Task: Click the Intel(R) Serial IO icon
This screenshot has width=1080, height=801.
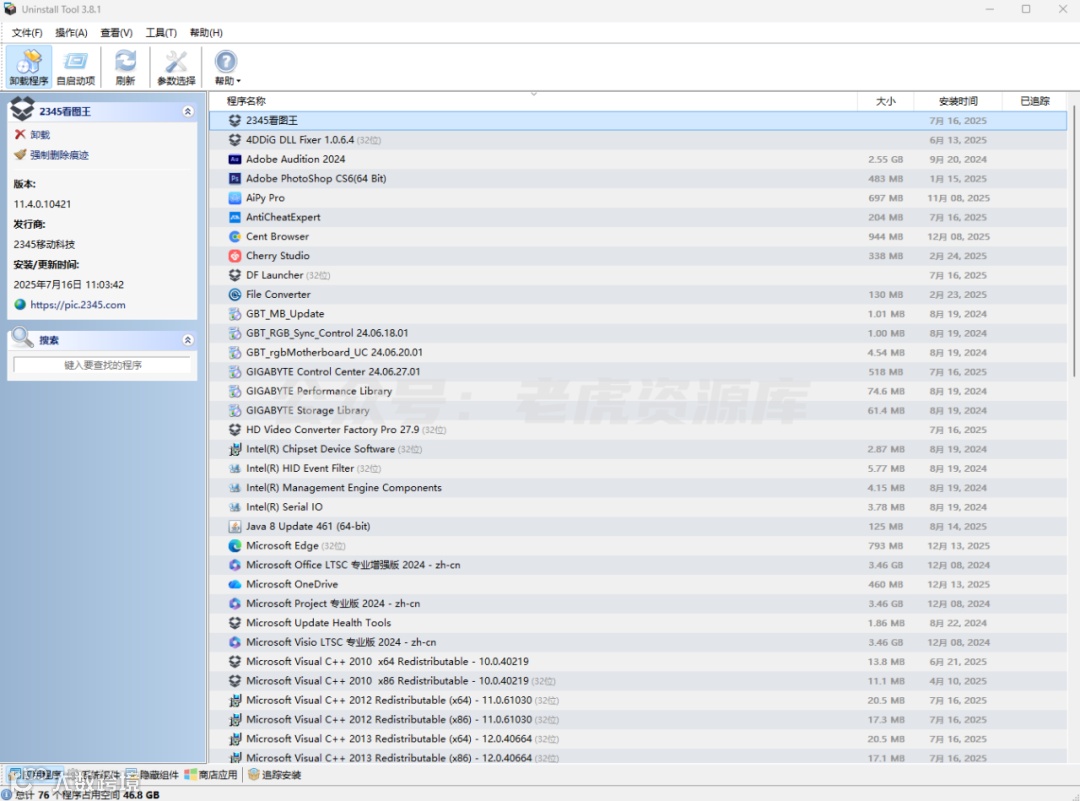Action: [x=235, y=507]
